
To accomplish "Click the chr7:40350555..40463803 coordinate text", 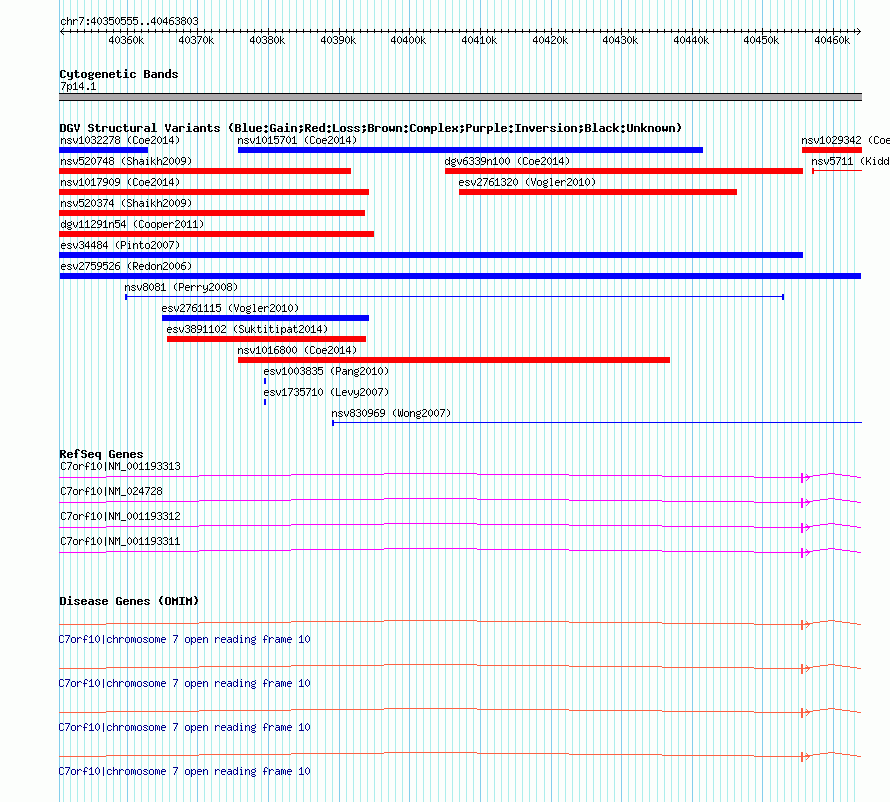I will [129, 21].
